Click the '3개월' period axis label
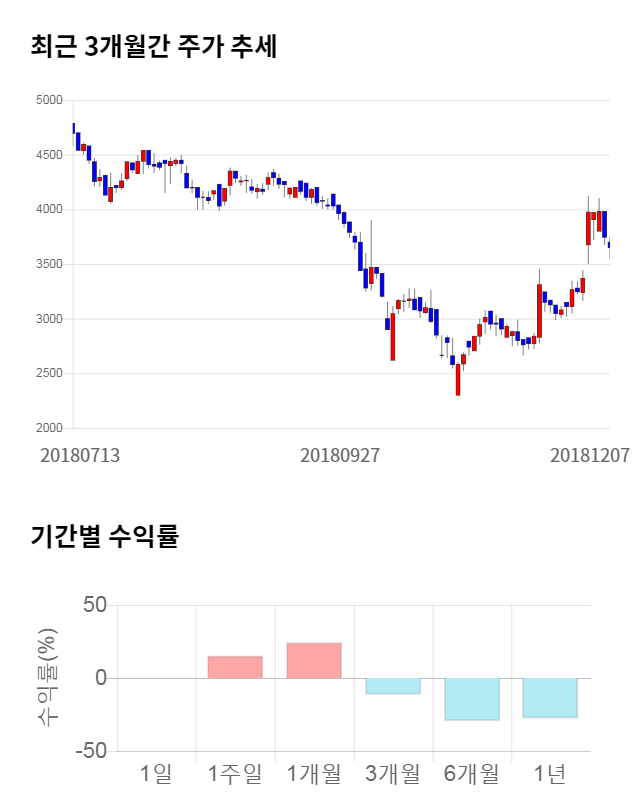The height and width of the screenshot is (810, 640). (393, 773)
